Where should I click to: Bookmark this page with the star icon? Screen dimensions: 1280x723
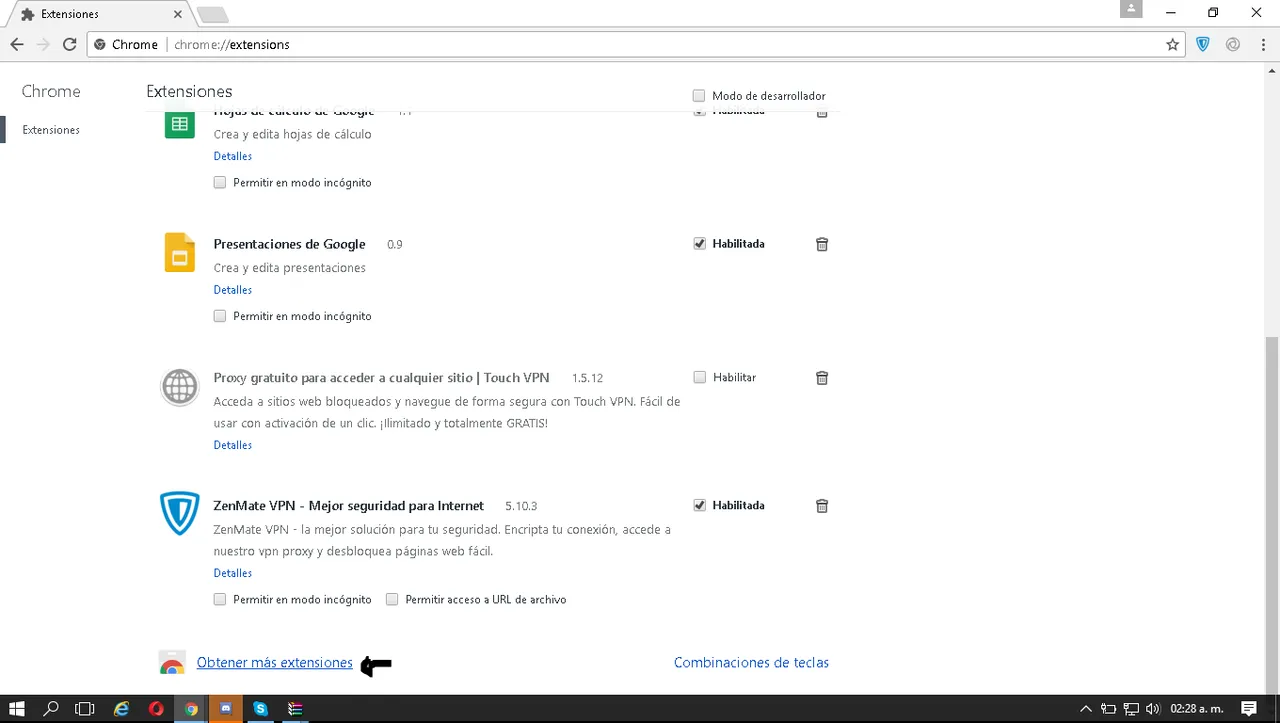[x=1172, y=44]
